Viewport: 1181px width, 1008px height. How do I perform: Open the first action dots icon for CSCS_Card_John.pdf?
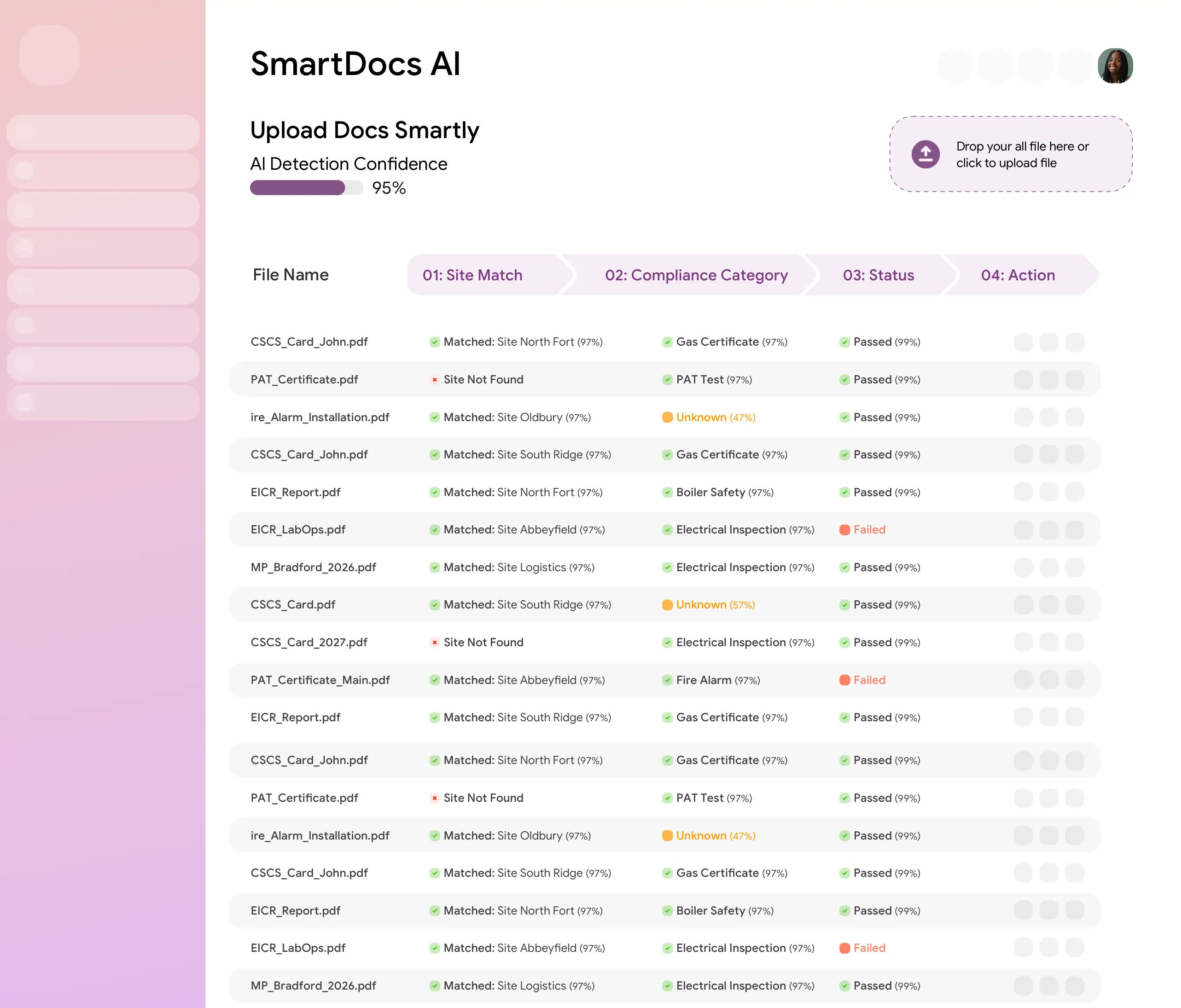coord(1023,342)
